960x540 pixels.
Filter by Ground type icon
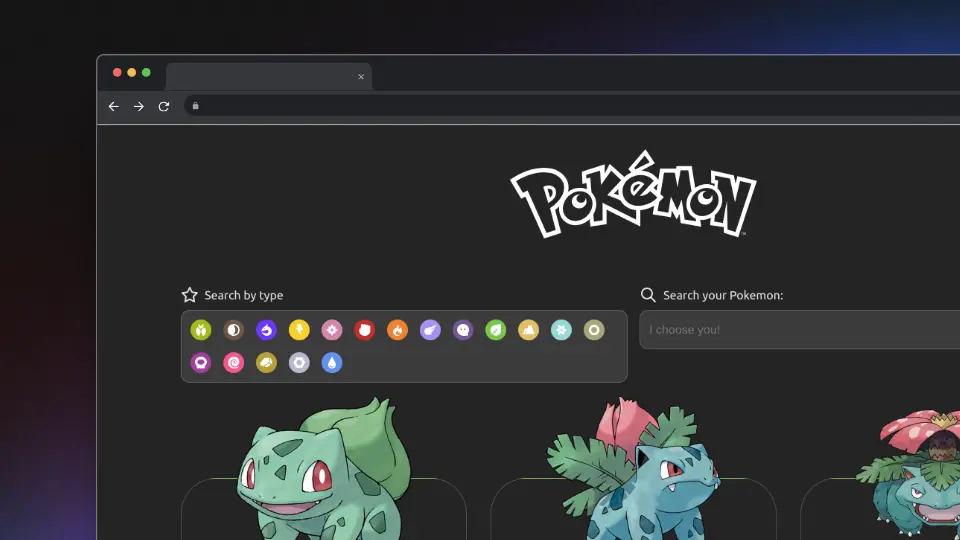(528, 330)
